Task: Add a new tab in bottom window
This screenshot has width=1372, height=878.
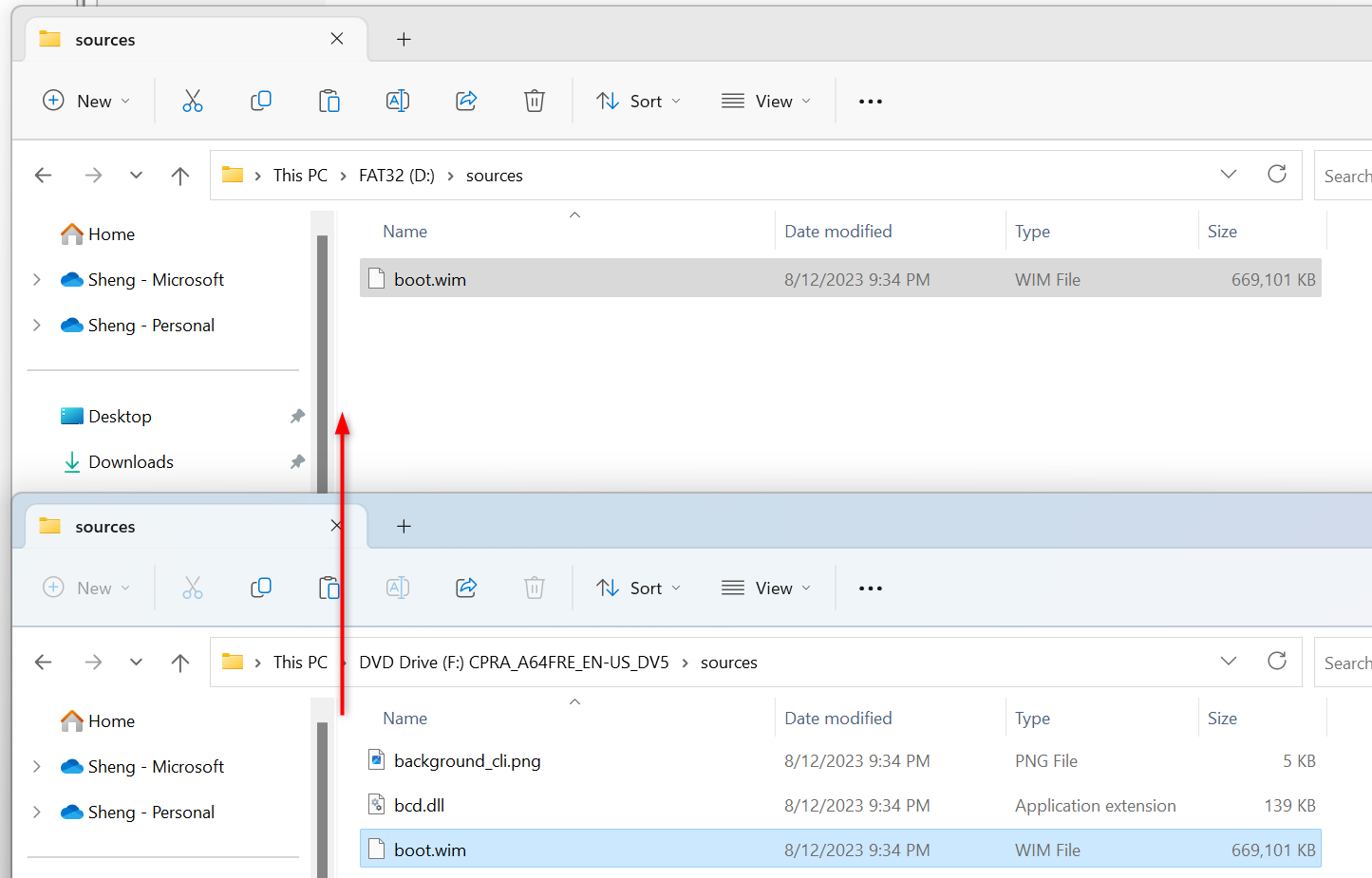Action: point(404,527)
